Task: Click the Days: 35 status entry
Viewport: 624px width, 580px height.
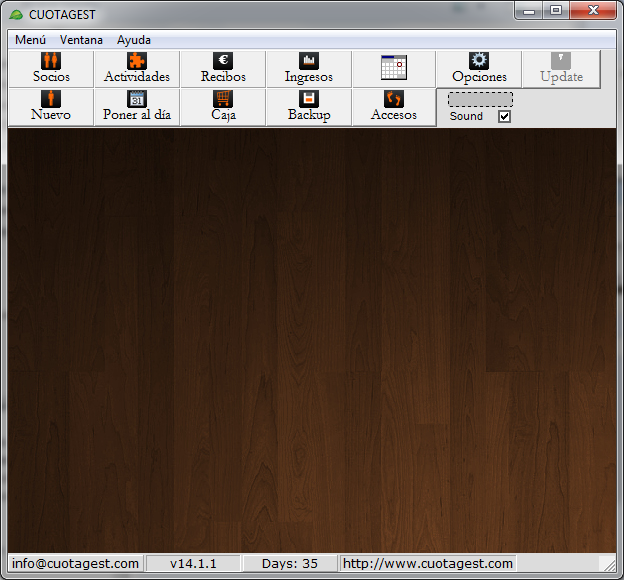Action: tap(290, 563)
